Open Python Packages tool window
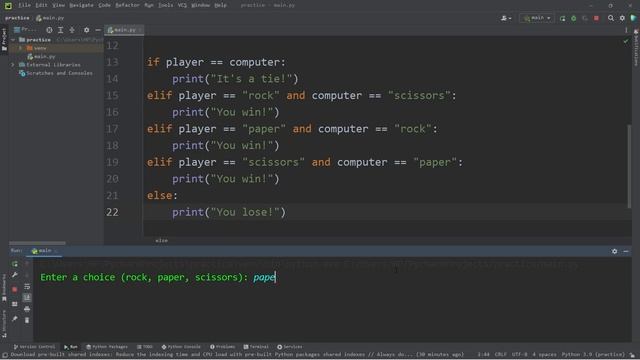This screenshot has width=640, height=360. [x=107, y=347]
